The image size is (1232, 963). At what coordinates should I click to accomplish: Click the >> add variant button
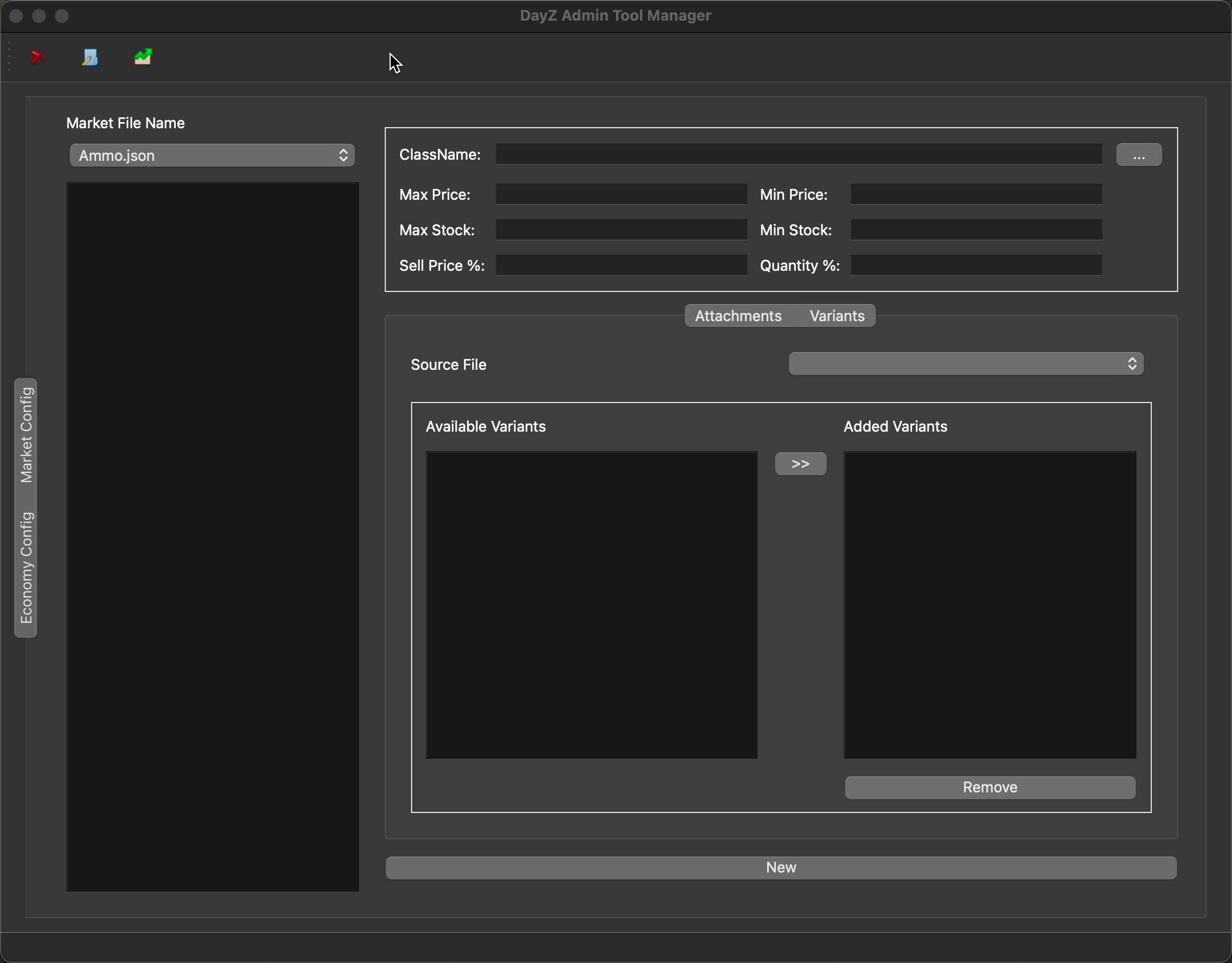click(800, 464)
